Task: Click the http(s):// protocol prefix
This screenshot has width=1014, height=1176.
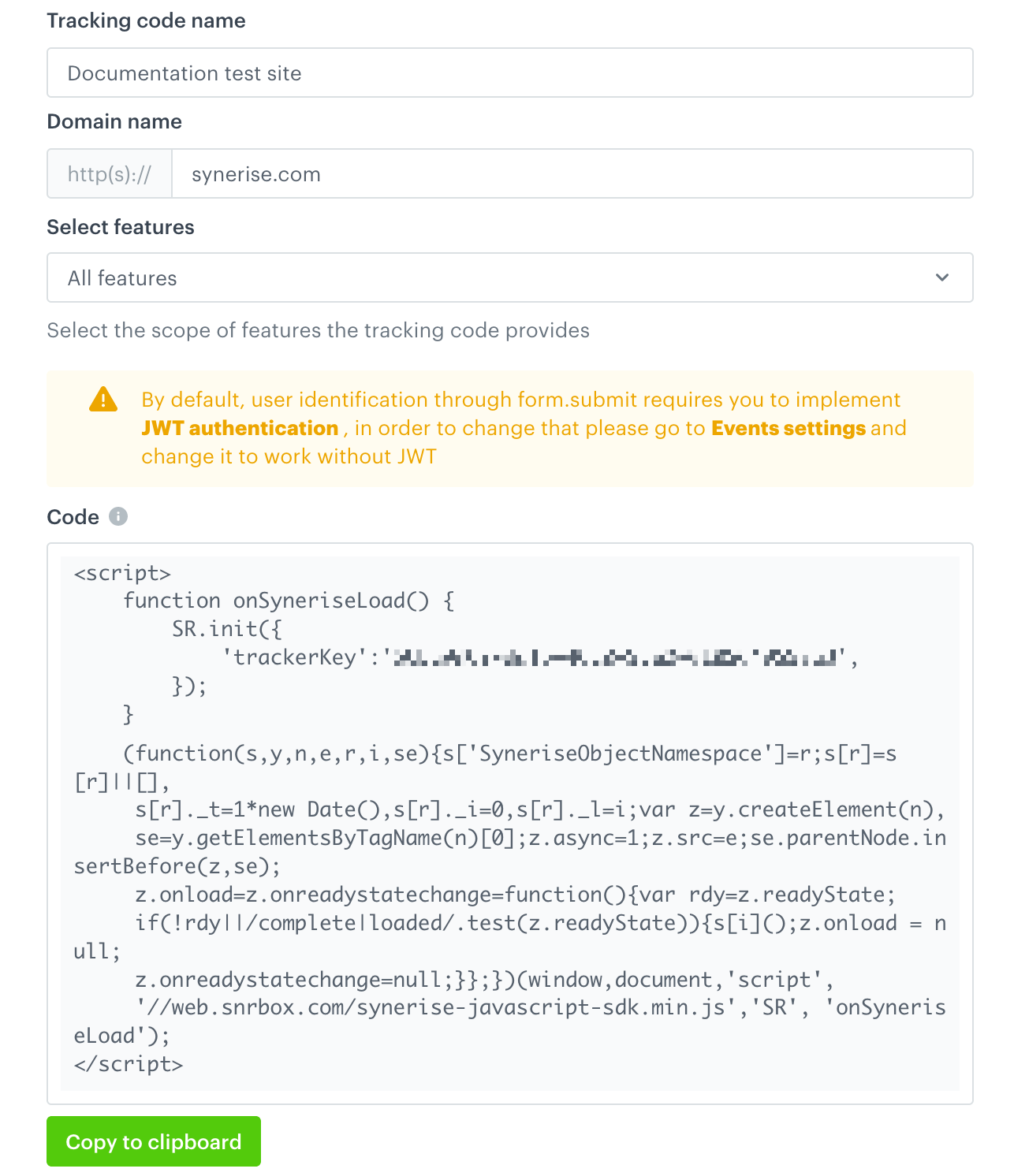Action: [109, 174]
